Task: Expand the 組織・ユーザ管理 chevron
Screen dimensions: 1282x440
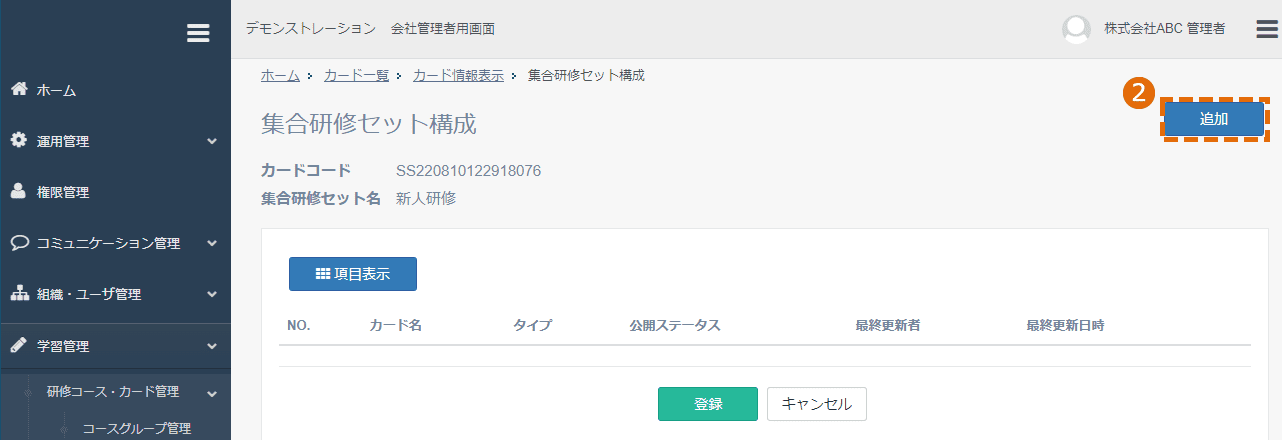Action: pyautogui.click(x=212, y=294)
